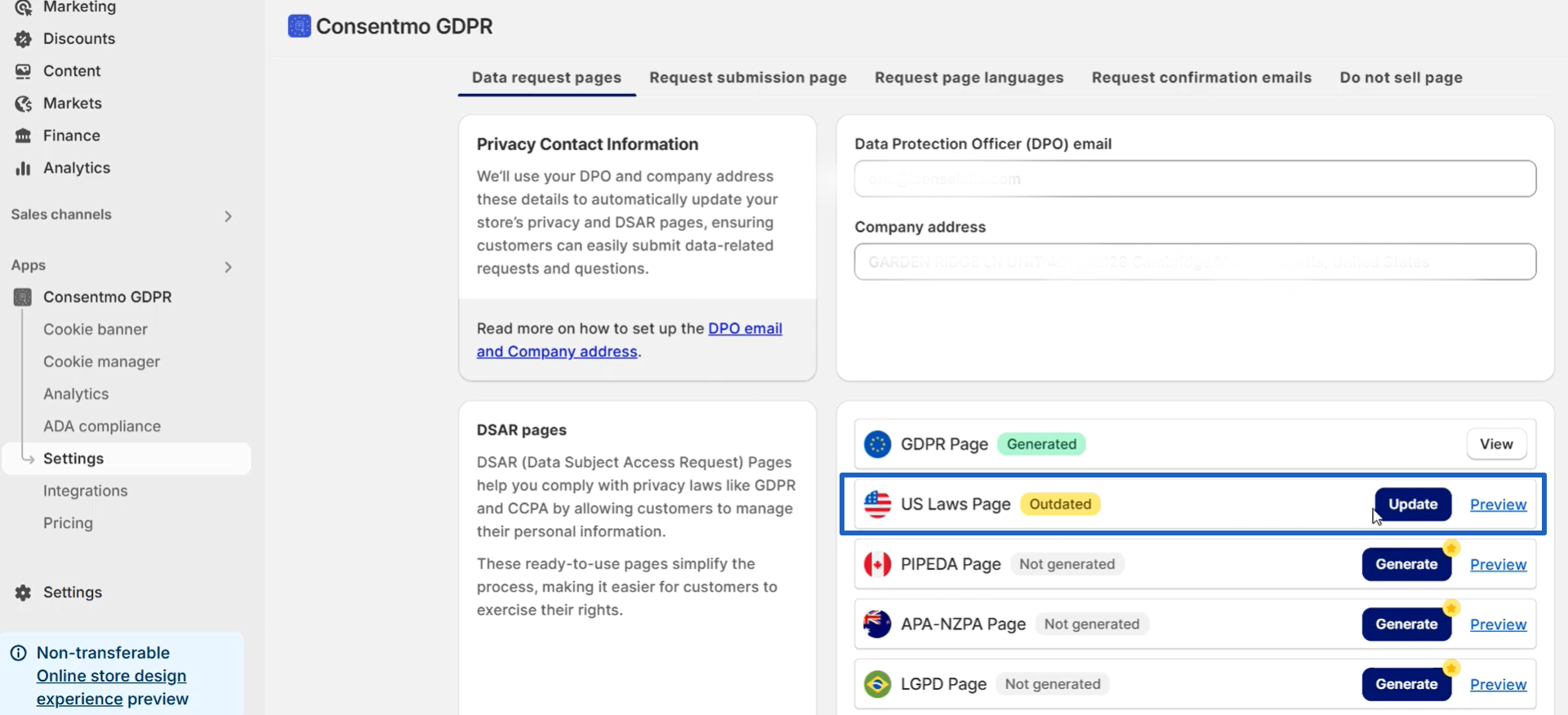View the generated GDPR Page
This screenshot has width=1568, height=715.
[x=1496, y=444]
